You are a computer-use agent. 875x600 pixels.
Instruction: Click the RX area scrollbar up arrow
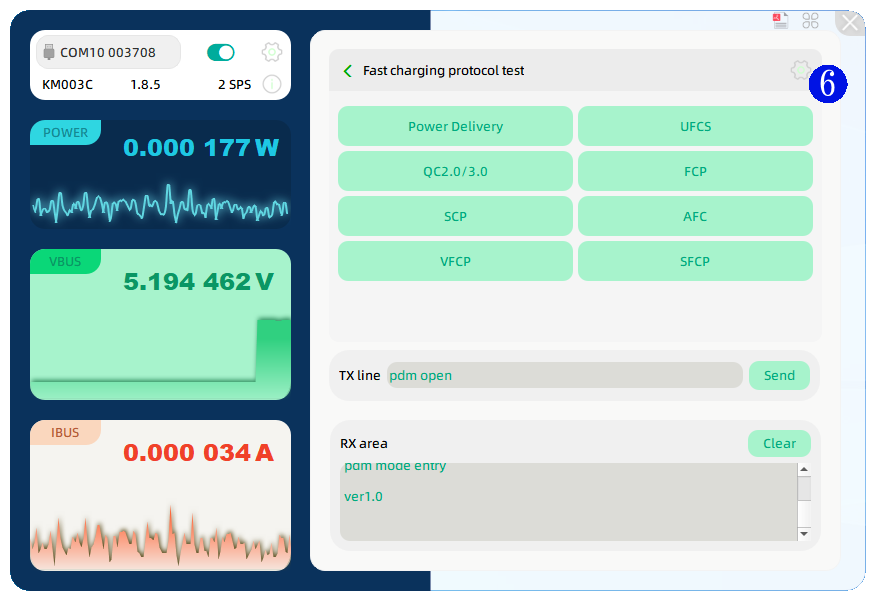[804, 469]
